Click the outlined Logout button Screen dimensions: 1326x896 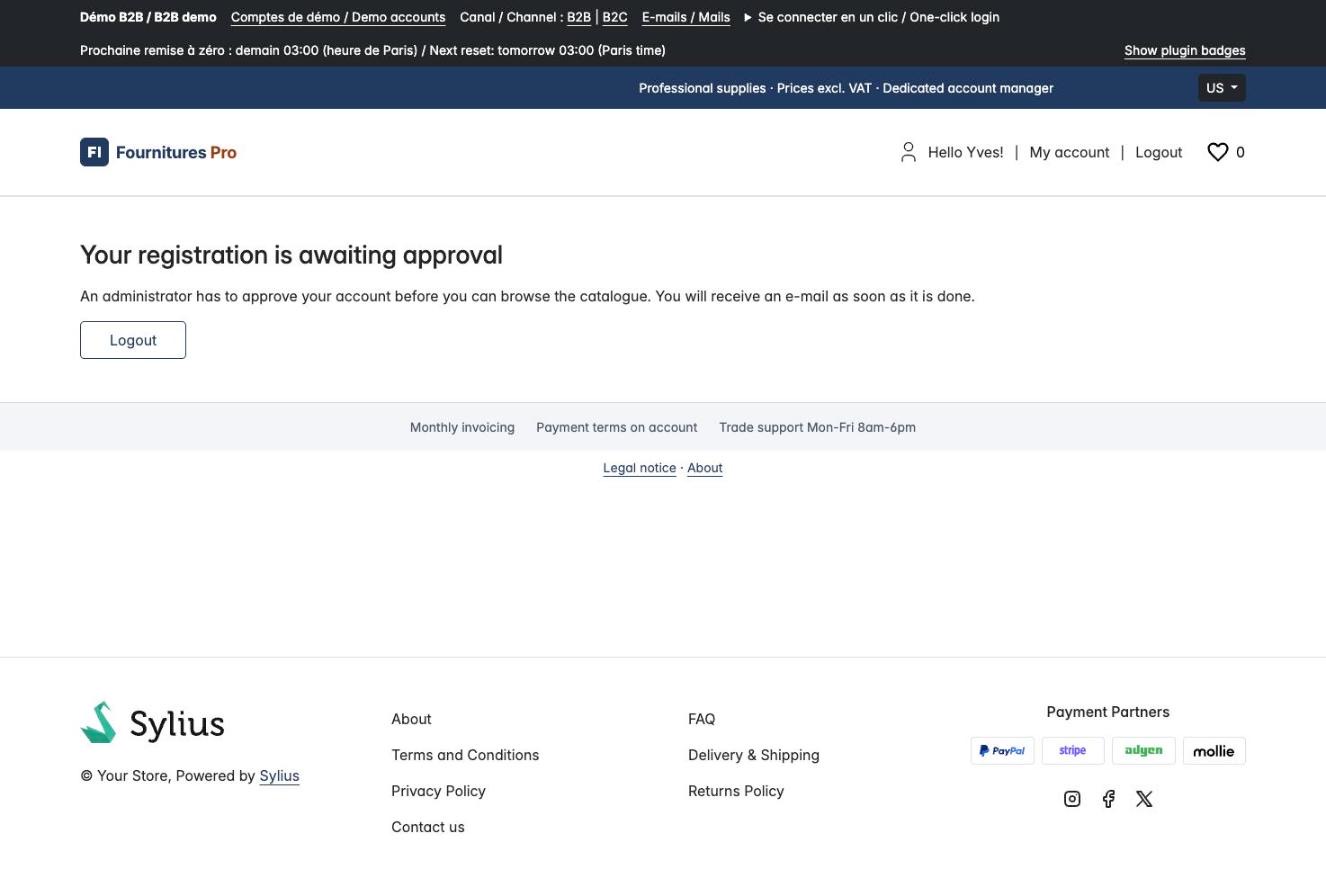[133, 340]
